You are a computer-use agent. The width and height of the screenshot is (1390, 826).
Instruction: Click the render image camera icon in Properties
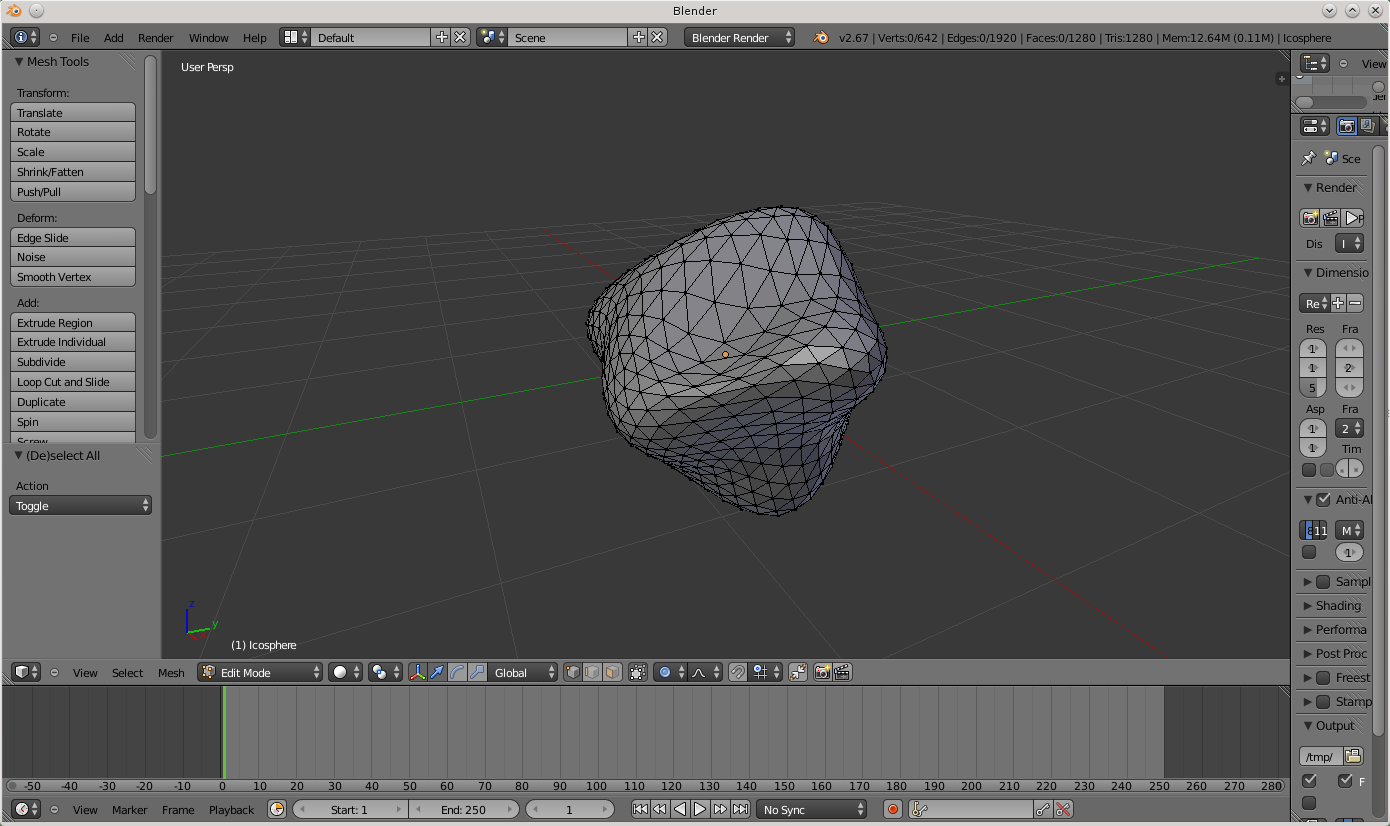[1309, 218]
